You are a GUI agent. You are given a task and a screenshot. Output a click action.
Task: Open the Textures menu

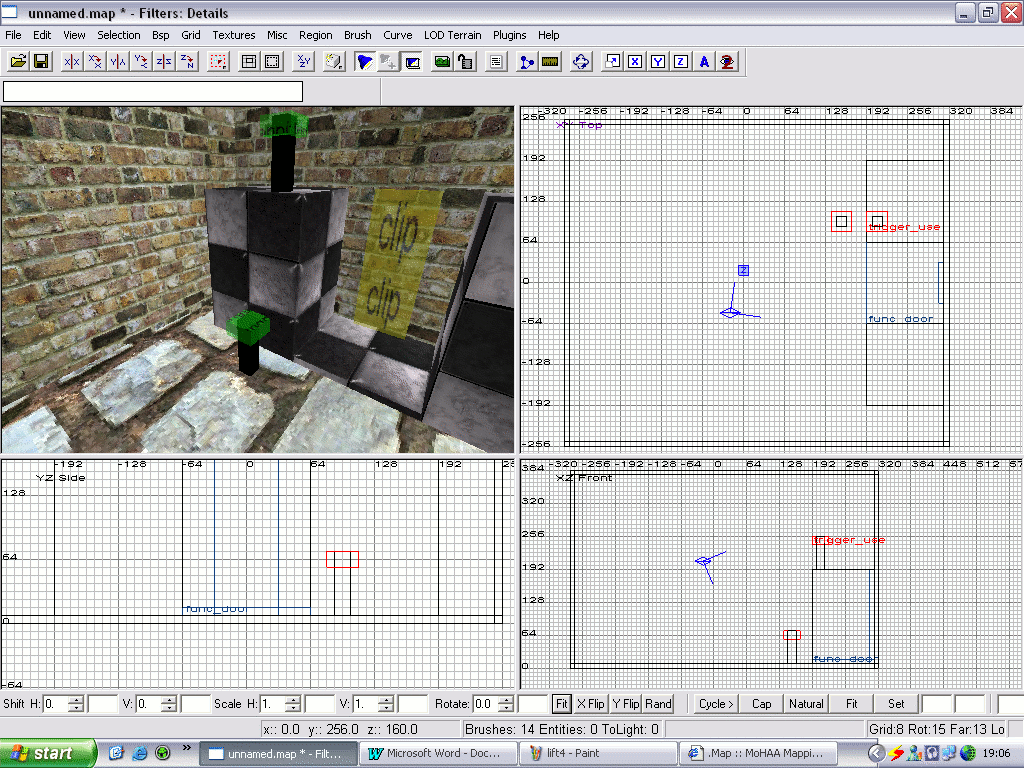point(233,35)
